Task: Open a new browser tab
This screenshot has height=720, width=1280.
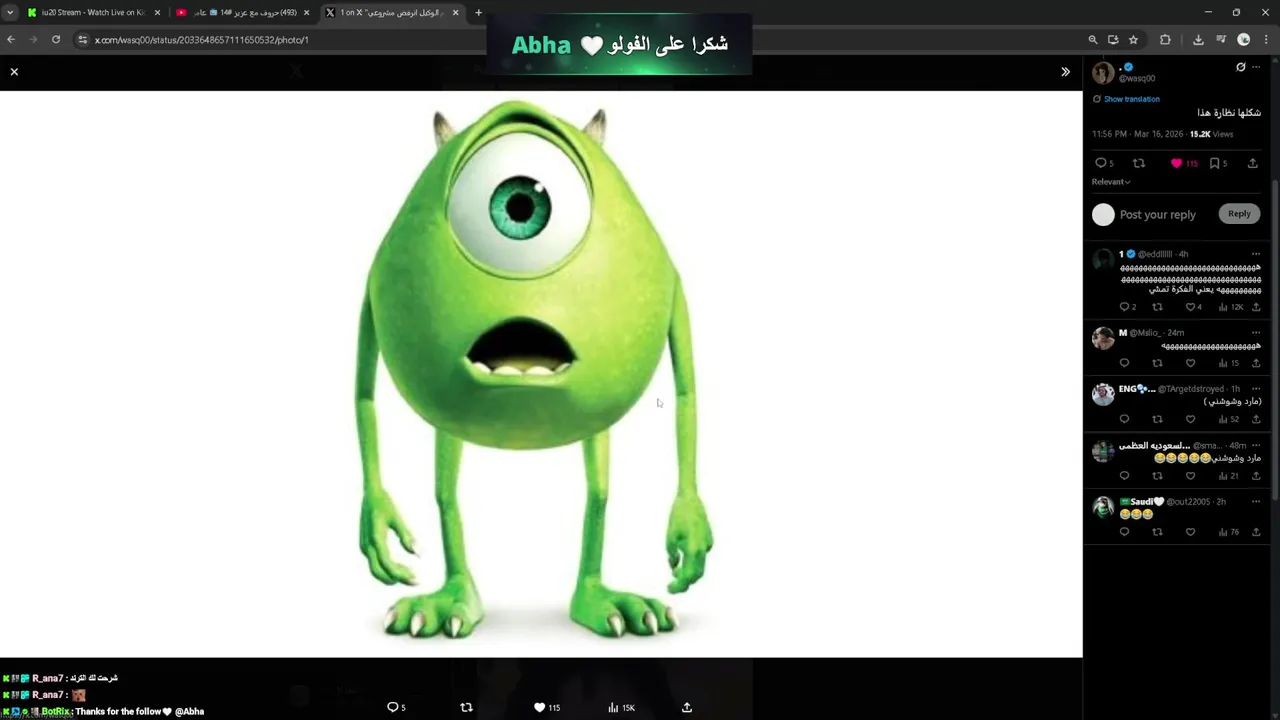Action: tap(478, 12)
